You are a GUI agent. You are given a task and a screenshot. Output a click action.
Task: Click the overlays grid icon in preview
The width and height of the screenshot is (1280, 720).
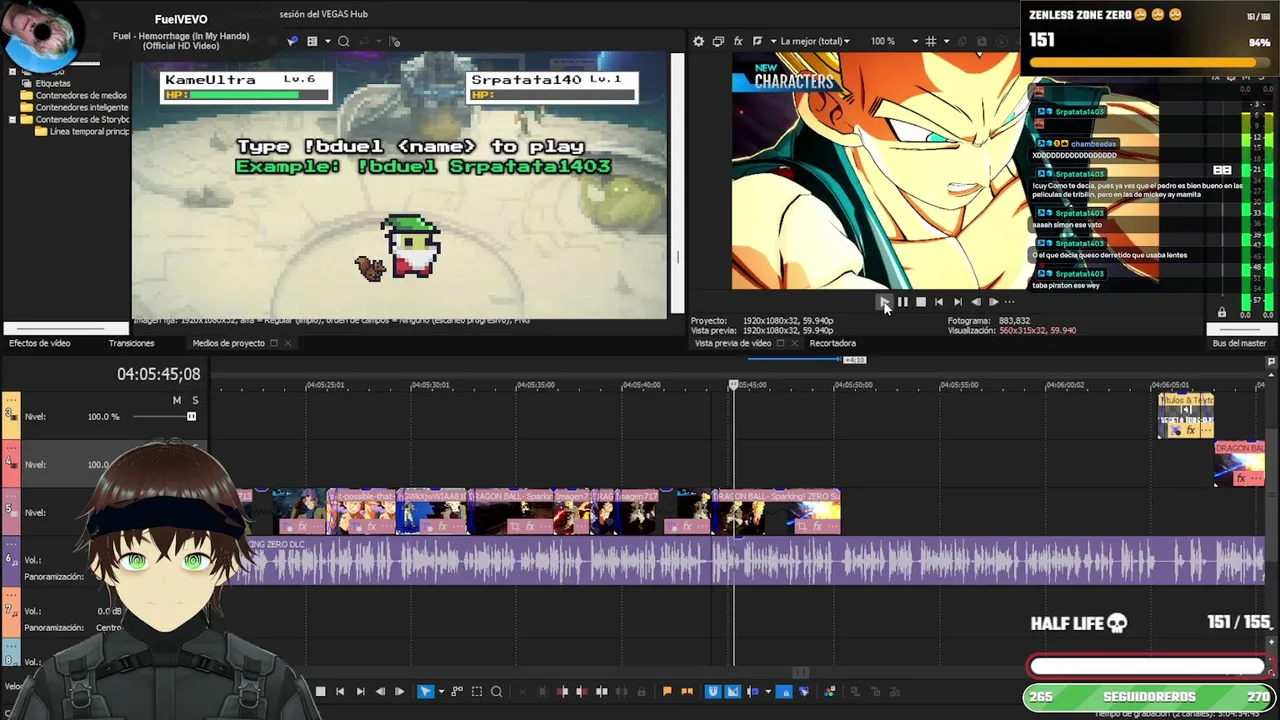point(931,41)
